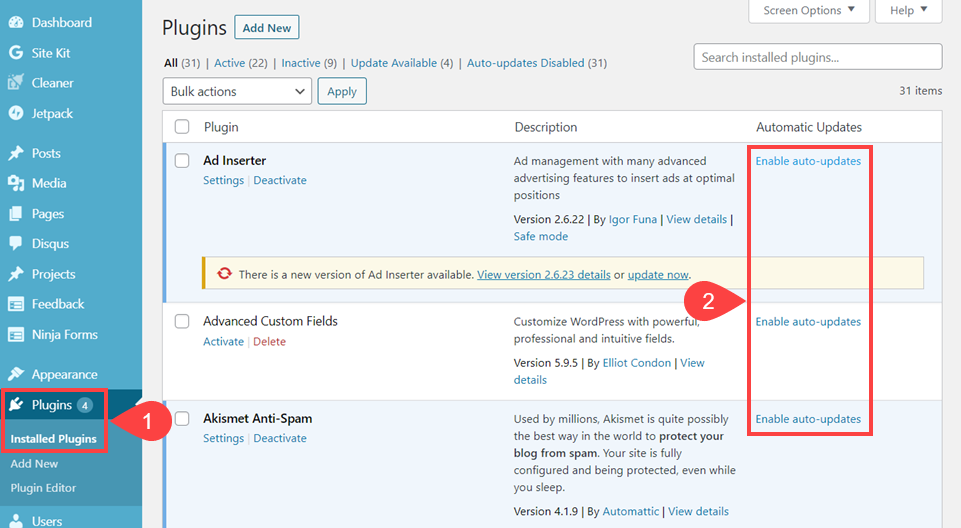Image resolution: width=961 pixels, height=528 pixels.
Task: Click the Posts pushpin icon
Action: [x=16, y=153]
